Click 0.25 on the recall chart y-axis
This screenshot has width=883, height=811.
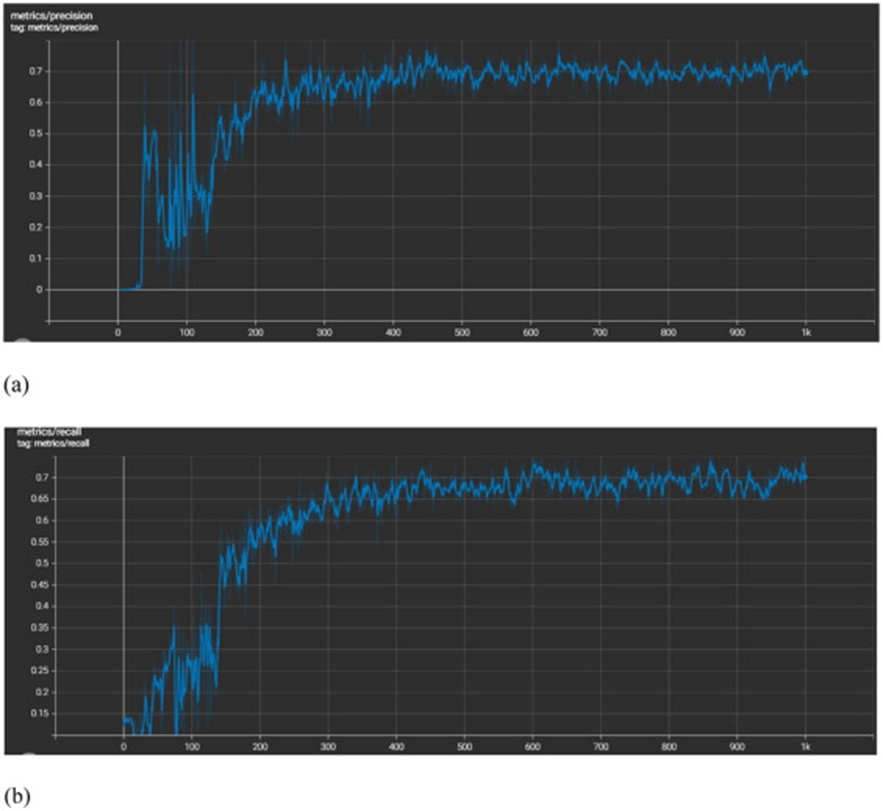pyautogui.click(x=40, y=671)
